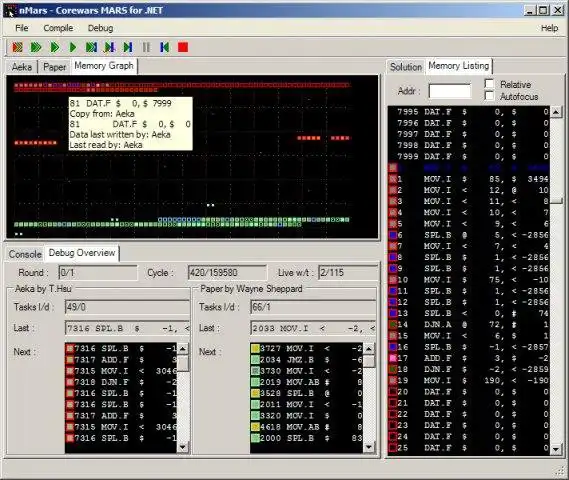Select memory row 13 SPL.B
The width and height of the screenshot is (569, 480).
469,313
